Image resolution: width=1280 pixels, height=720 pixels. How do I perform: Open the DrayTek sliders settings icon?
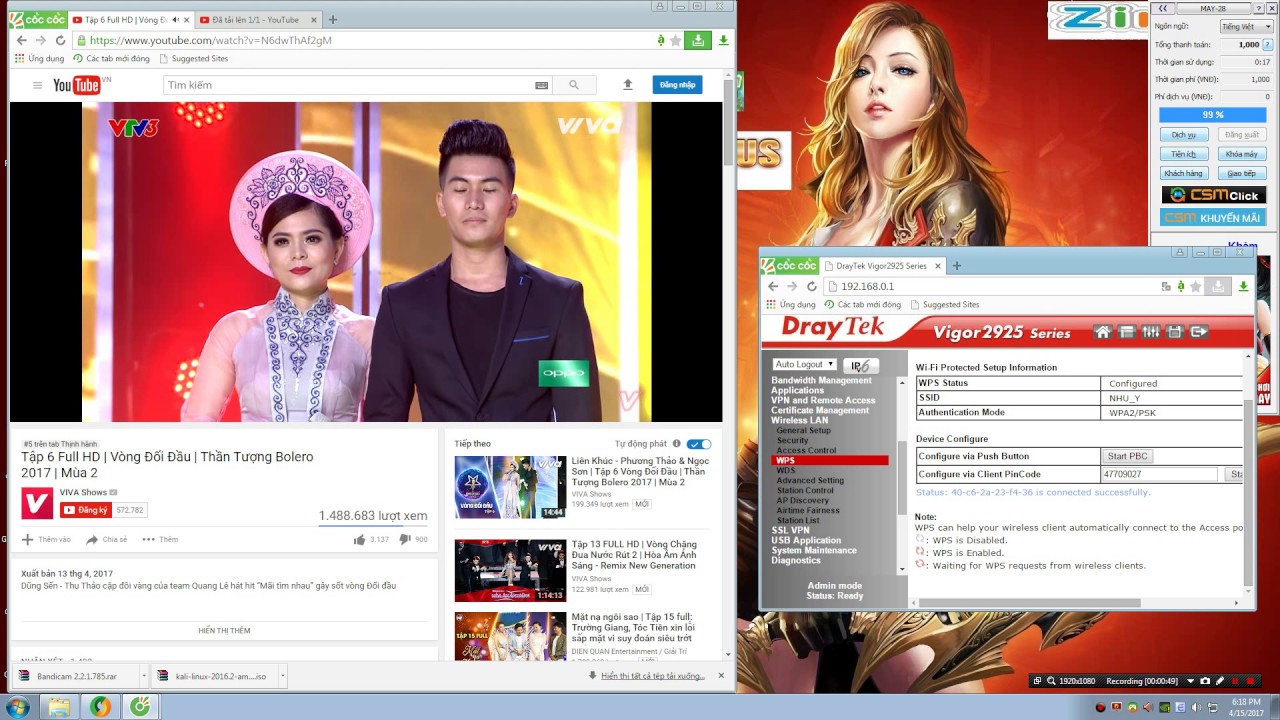tap(1151, 332)
